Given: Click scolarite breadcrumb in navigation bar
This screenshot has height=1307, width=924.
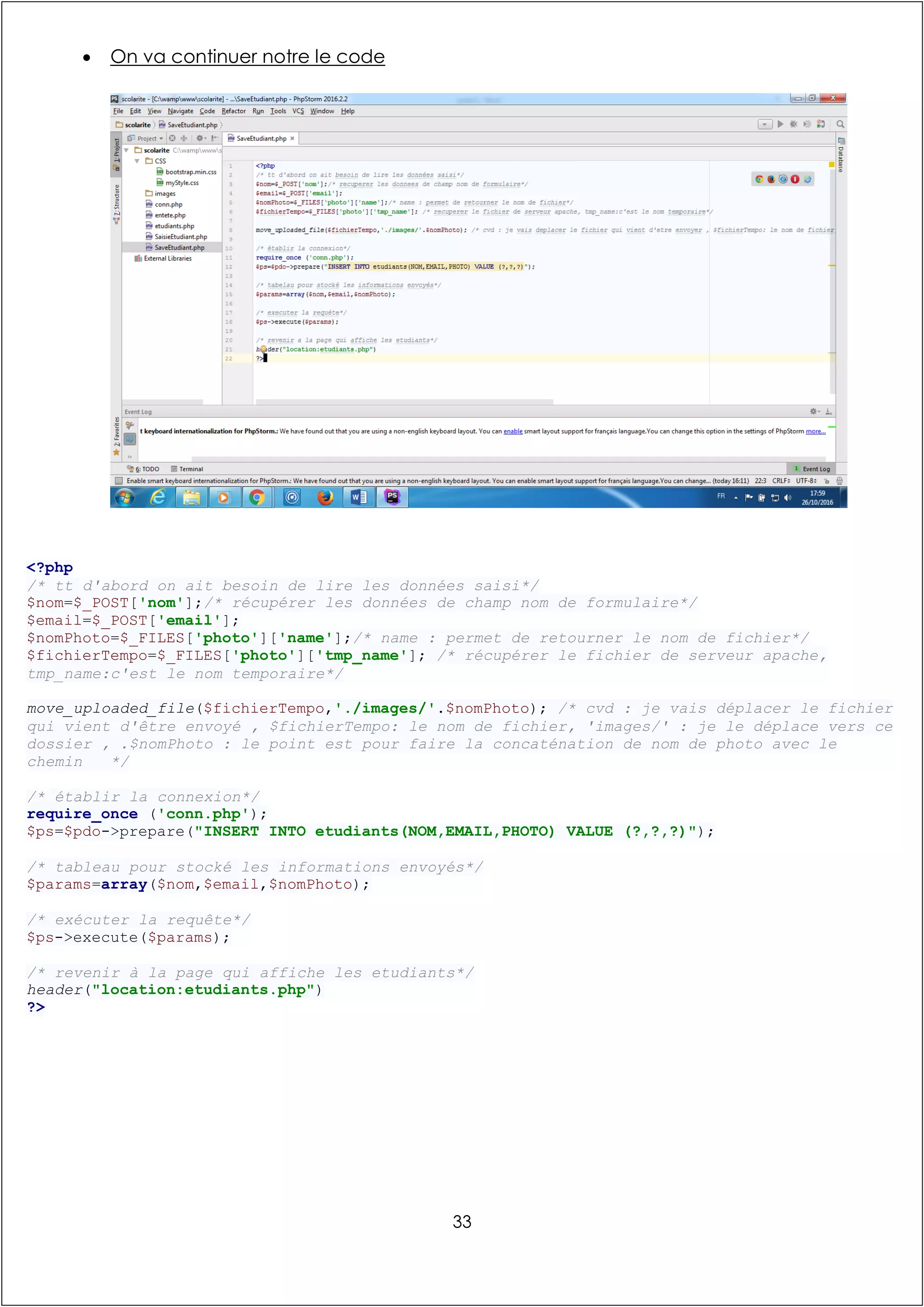Looking at the screenshot, I should point(134,125).
